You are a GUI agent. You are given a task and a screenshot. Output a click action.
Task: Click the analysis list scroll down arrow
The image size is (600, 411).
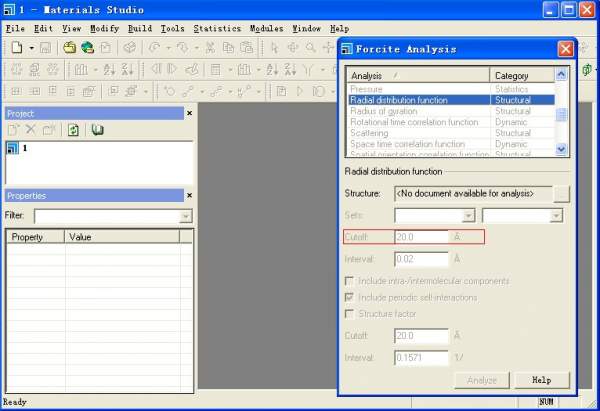click(x=561, y=149)
